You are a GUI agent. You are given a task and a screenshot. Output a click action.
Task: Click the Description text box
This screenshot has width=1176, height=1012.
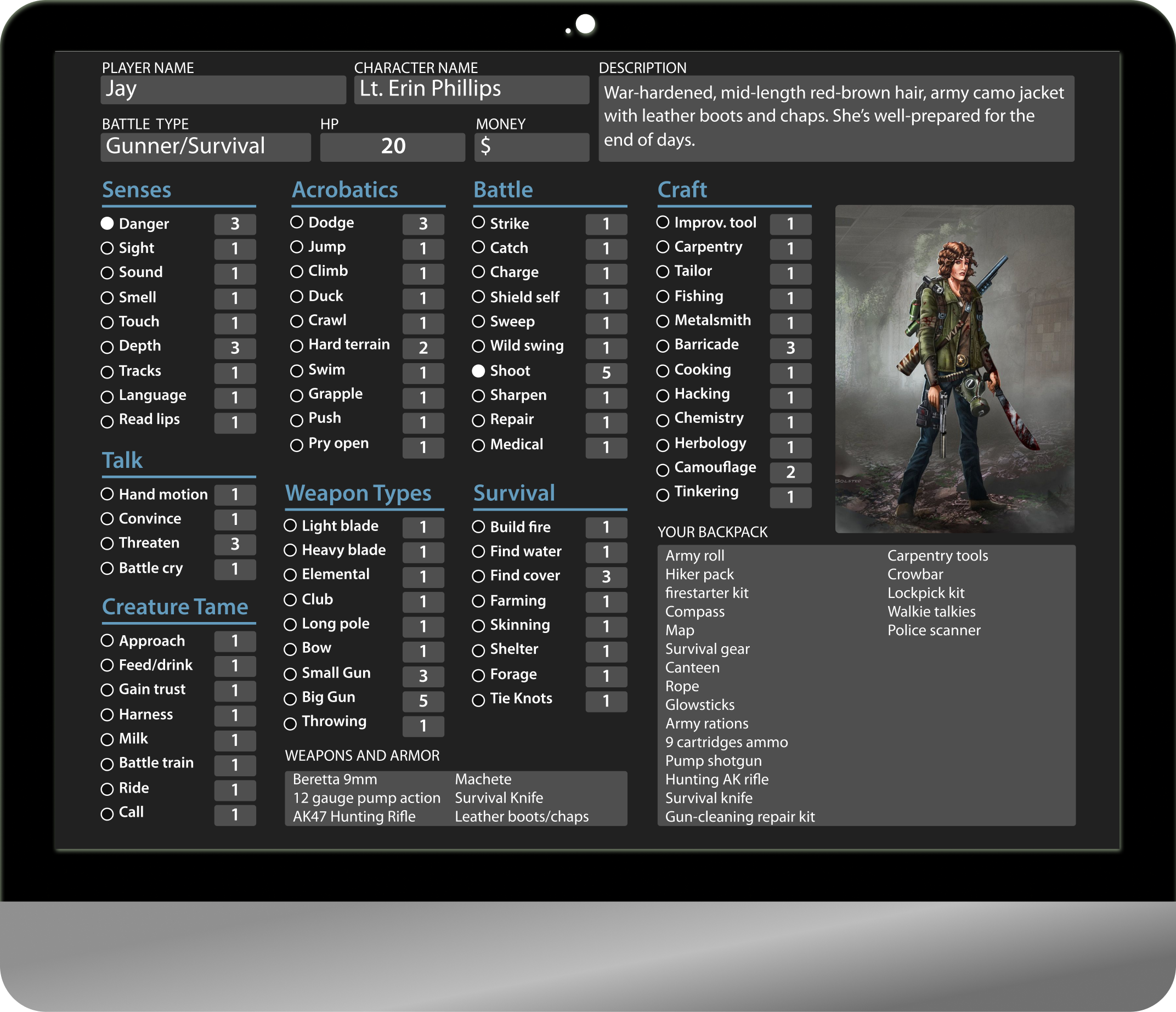pyautogui.click(x=836, y=118)
